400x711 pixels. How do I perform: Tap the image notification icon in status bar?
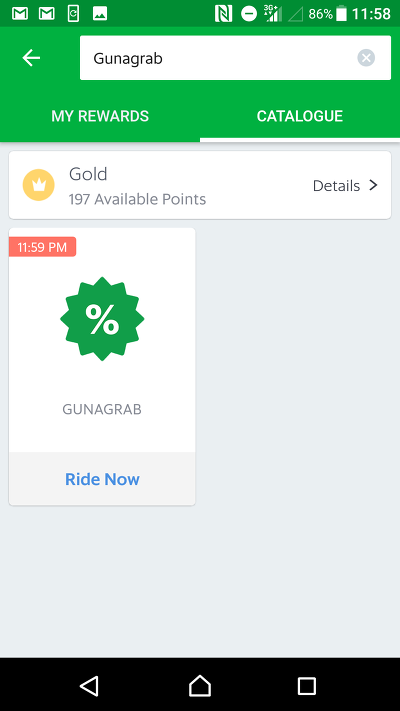(100, 14)
